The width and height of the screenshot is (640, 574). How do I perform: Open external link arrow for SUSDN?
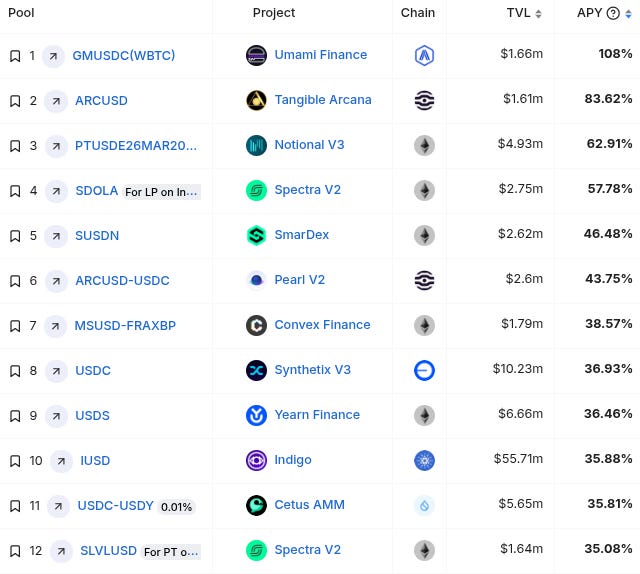click(x=56, y=236)
